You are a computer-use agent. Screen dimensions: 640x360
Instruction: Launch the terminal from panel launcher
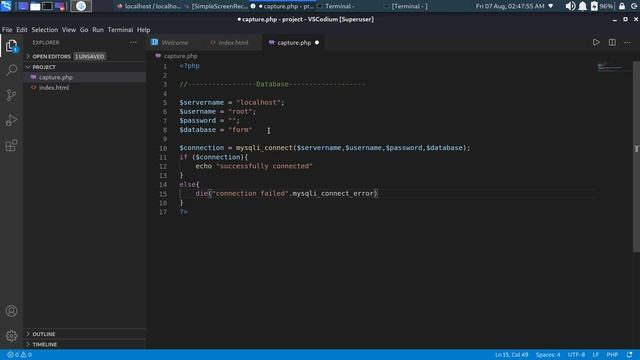[47, 6]
